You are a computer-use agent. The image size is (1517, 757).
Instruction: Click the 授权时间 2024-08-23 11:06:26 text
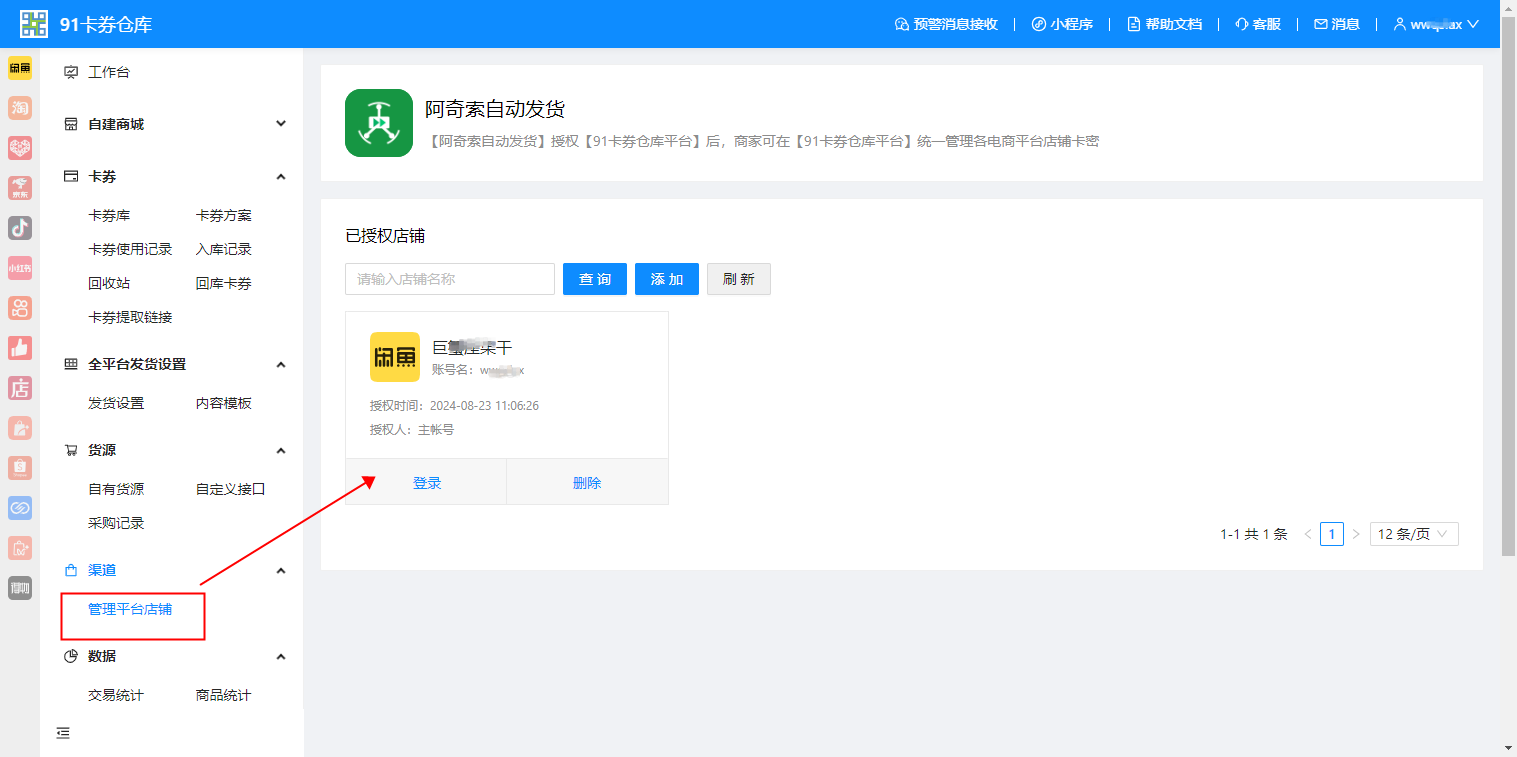pyautogui.click(x=454, y=406)
